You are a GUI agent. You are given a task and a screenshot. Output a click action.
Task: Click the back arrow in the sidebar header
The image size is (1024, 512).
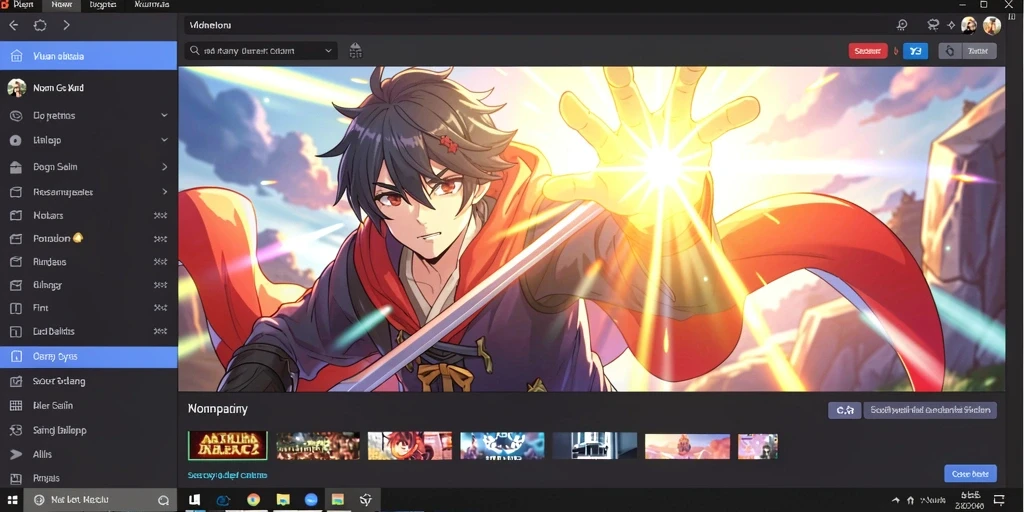pyautogui.click(x=14, y=25)
